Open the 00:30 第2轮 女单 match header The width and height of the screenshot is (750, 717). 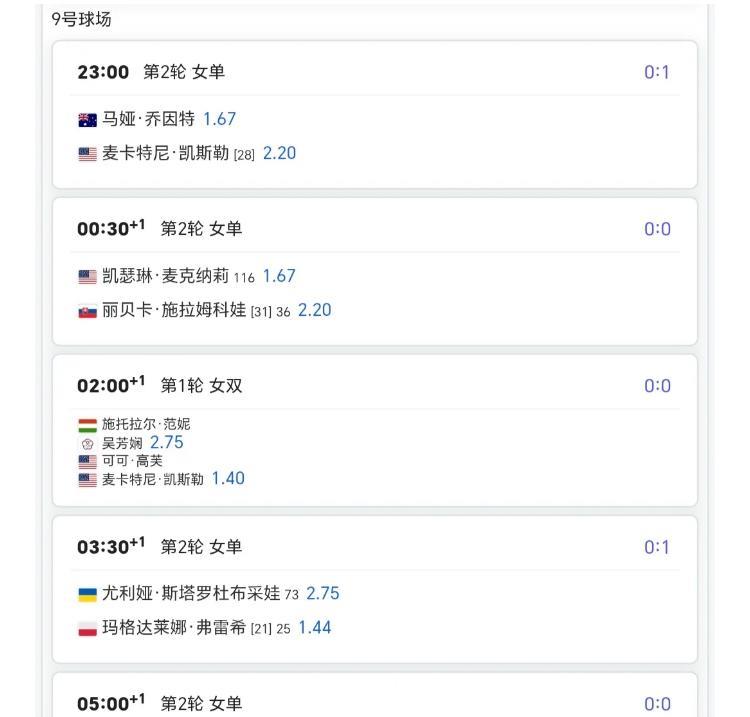point(160,229)
